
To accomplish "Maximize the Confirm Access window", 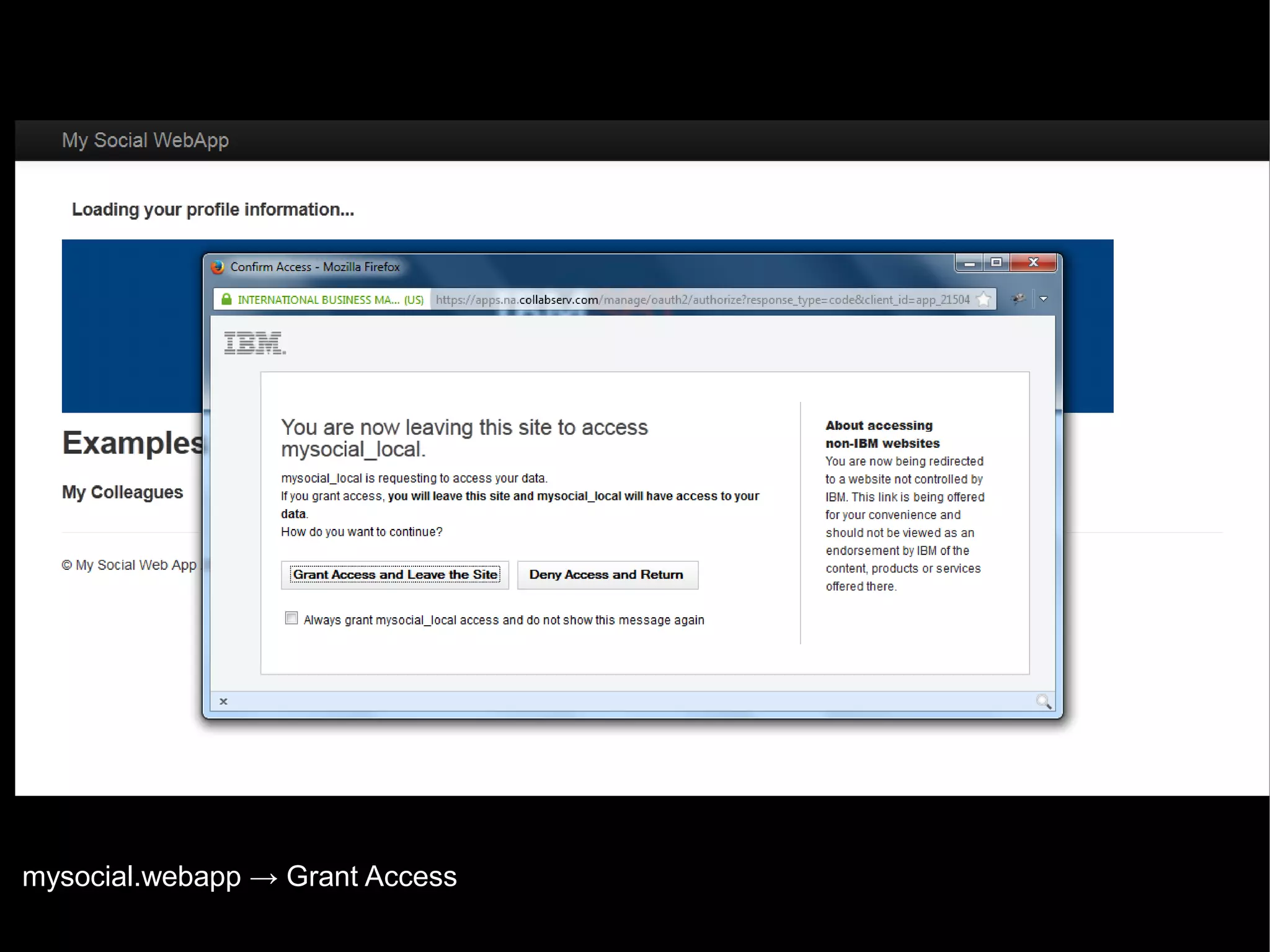I will coord(997,263).
